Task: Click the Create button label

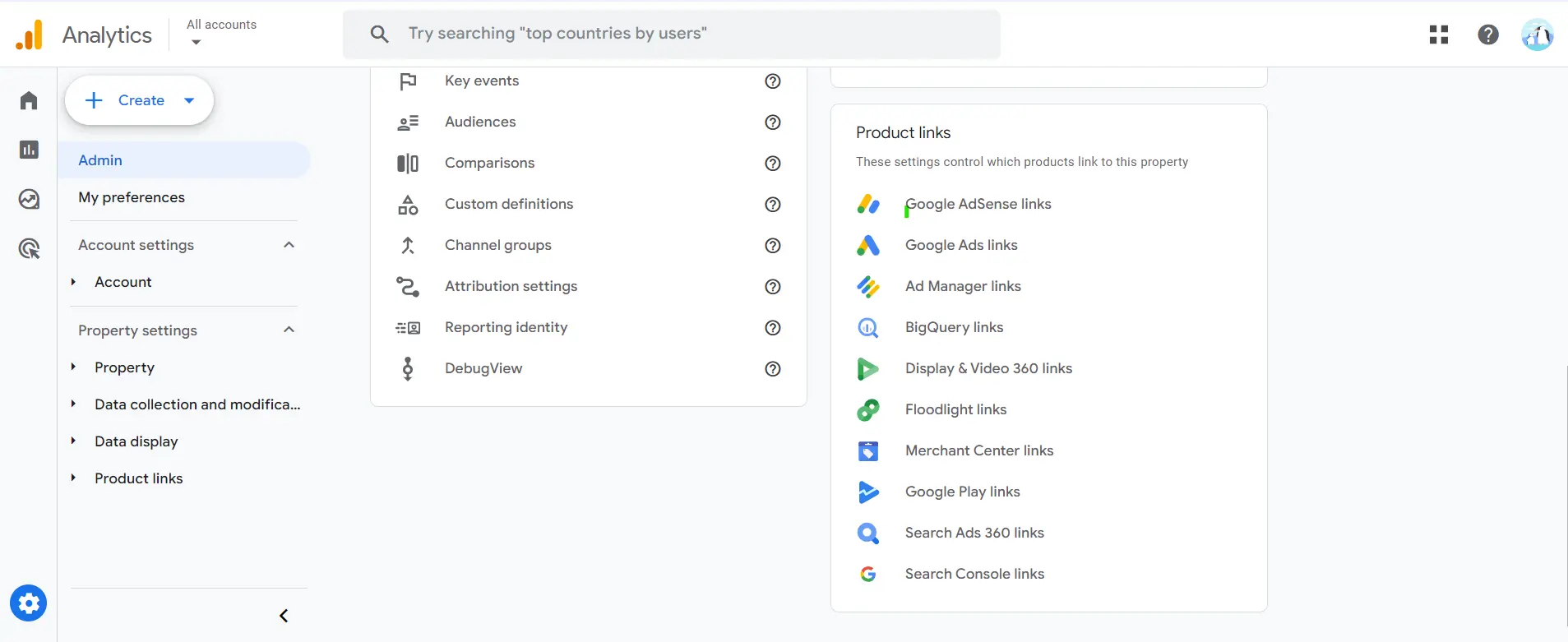Action: (x=141, y=100)
